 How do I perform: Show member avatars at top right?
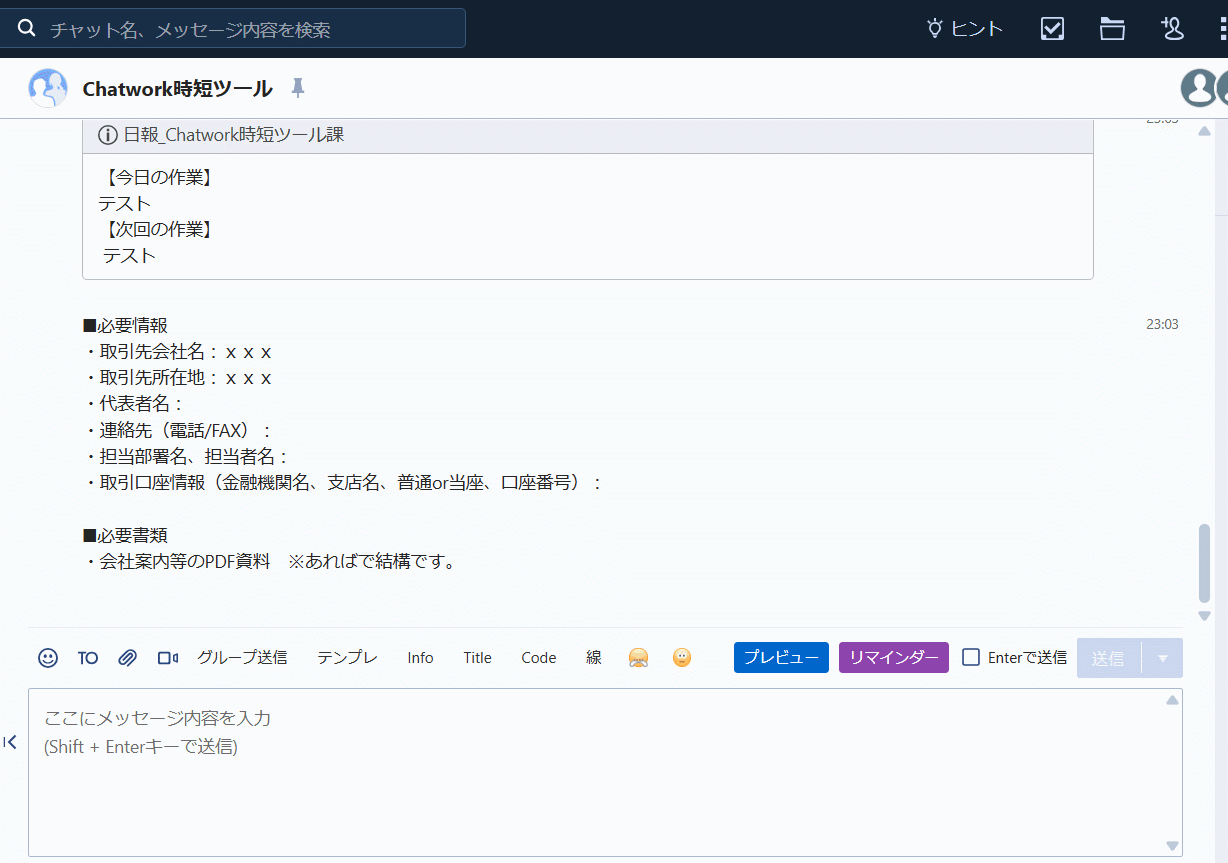[x=1204, y=88]
